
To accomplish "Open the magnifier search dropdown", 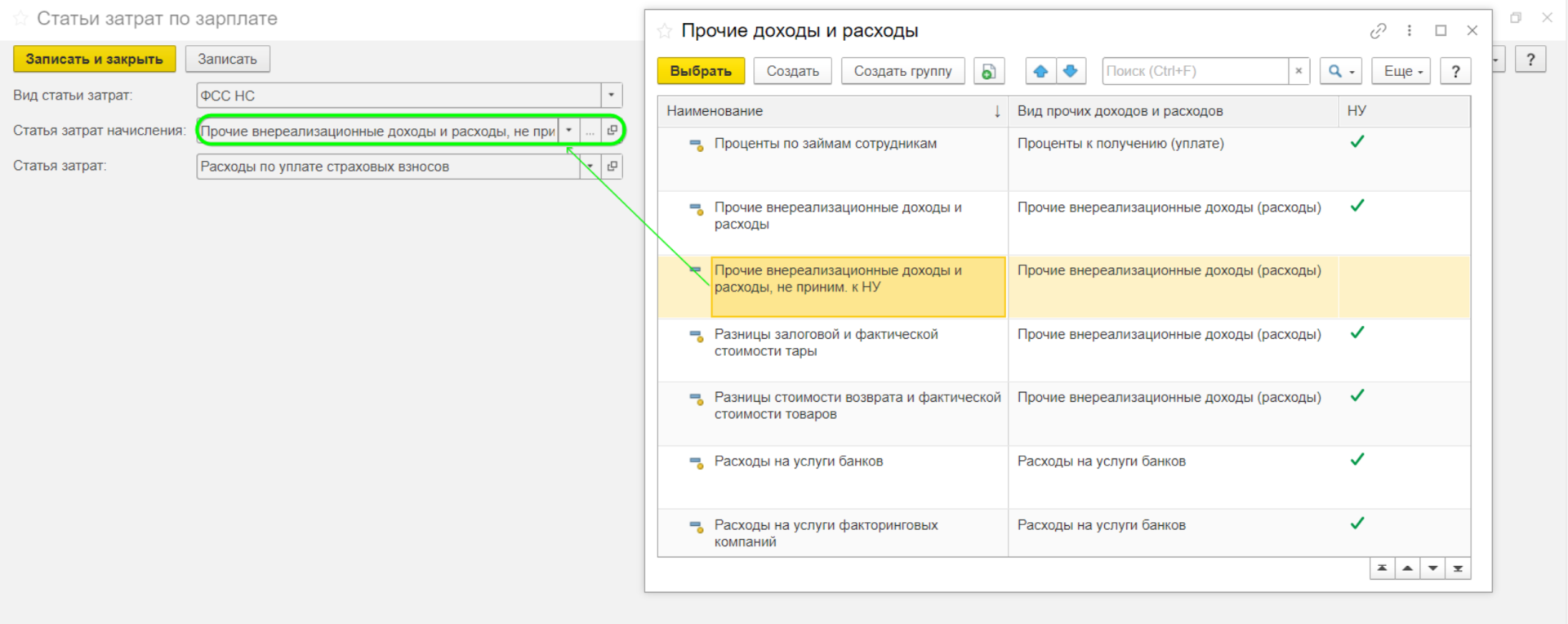I will (1341, 71).
